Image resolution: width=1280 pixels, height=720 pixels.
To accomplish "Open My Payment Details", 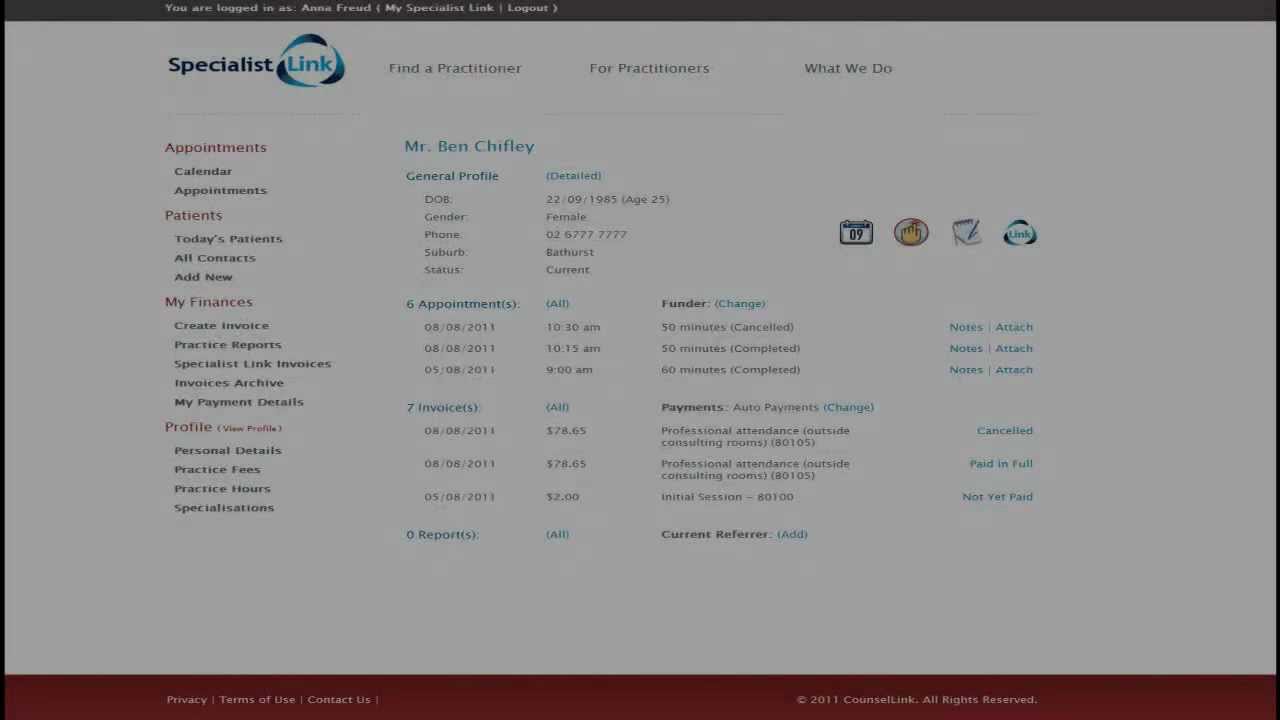I will 239,402.
